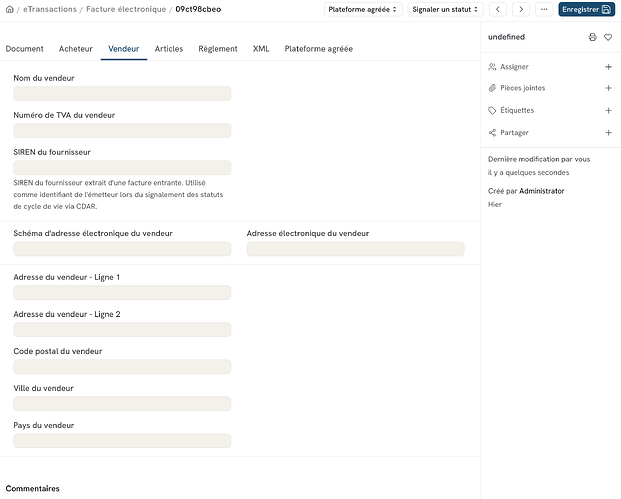The width and height of the screenshot is (621, 499).
Task: Switch to the Document tab
Action: (x=25, y=49)
